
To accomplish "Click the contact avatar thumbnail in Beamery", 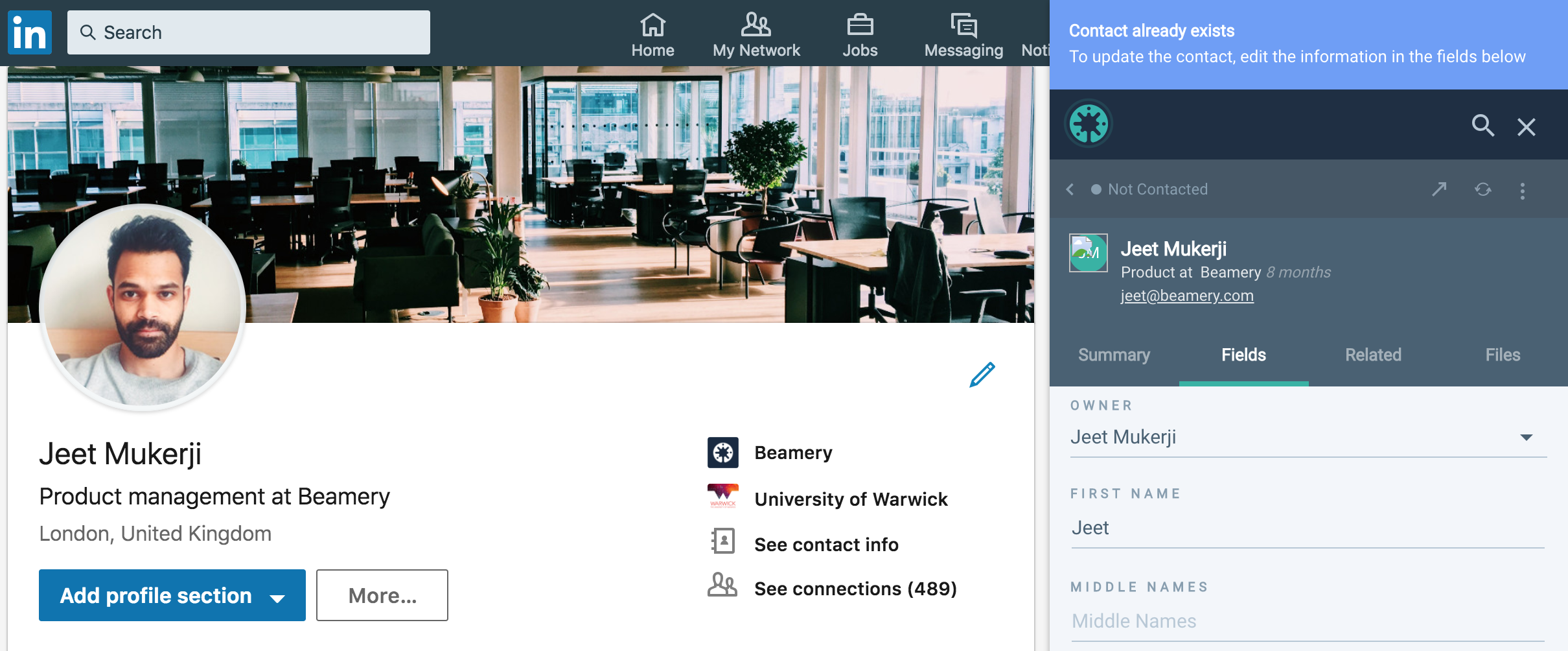I will coord(1089,253).
